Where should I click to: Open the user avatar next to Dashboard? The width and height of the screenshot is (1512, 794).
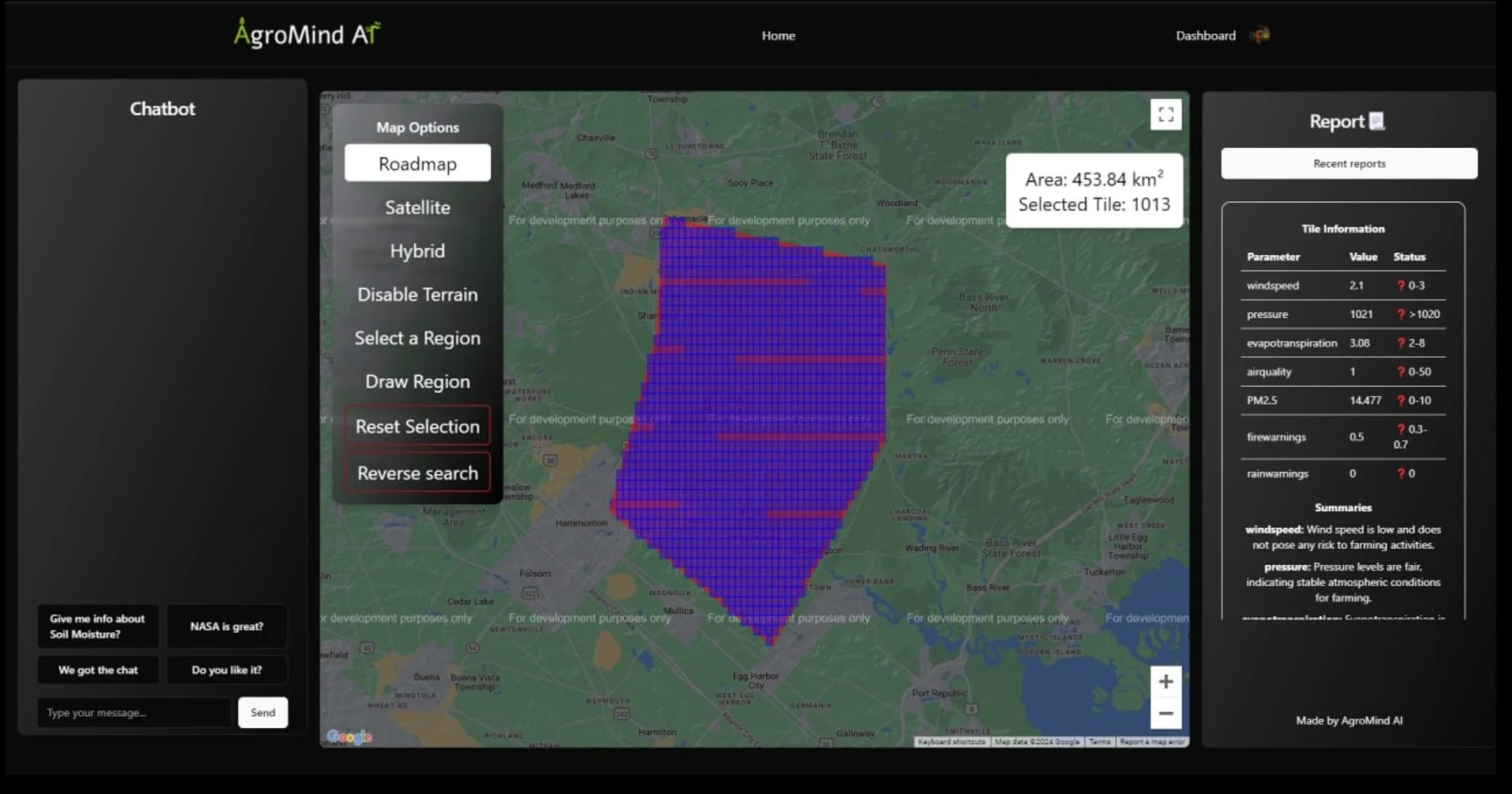pyautogui.click(x=1260, y=35)
